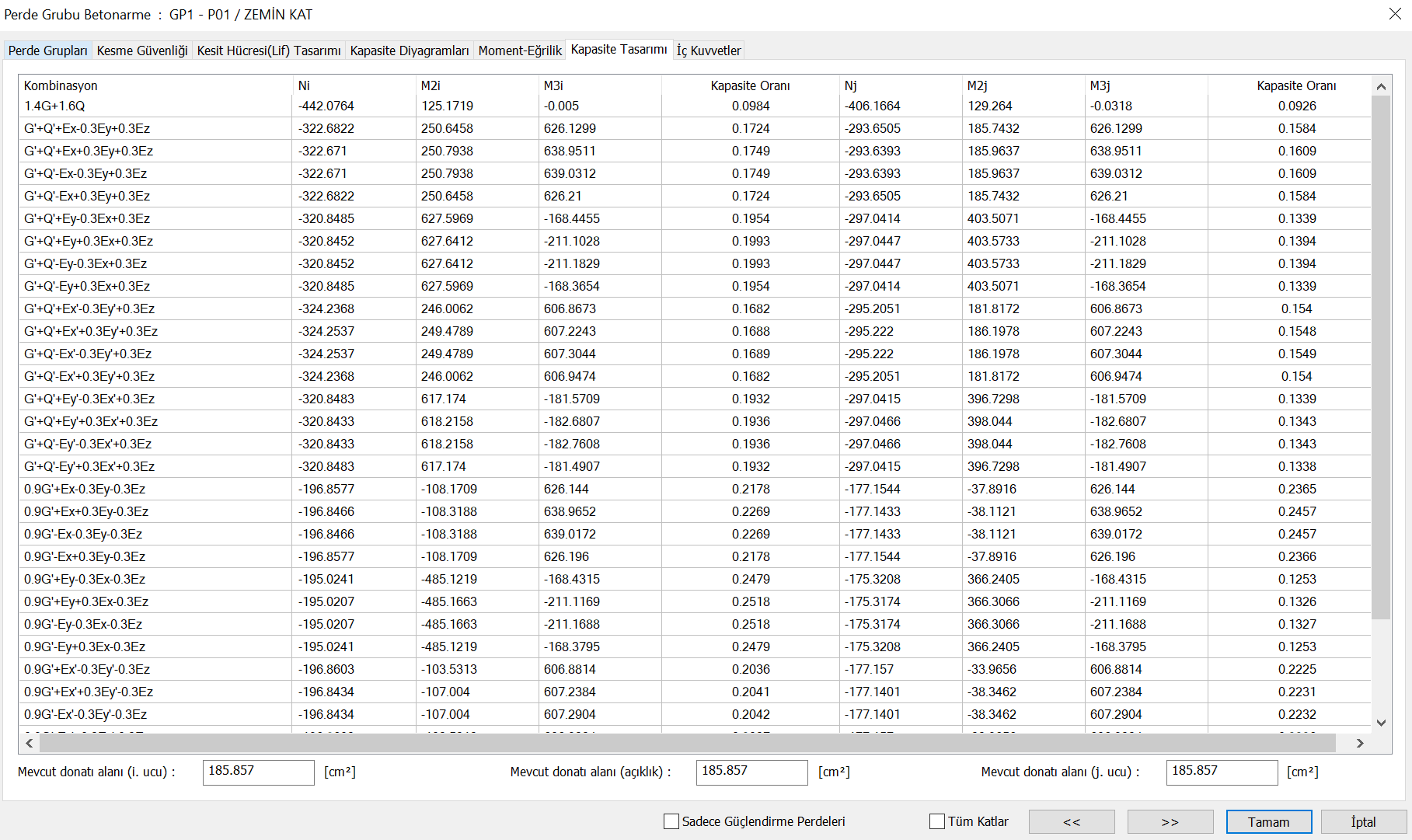This screenshot has height=840, width=1412.
Task: Open the İç Kuvvetler tab
Action: (709, 51)
